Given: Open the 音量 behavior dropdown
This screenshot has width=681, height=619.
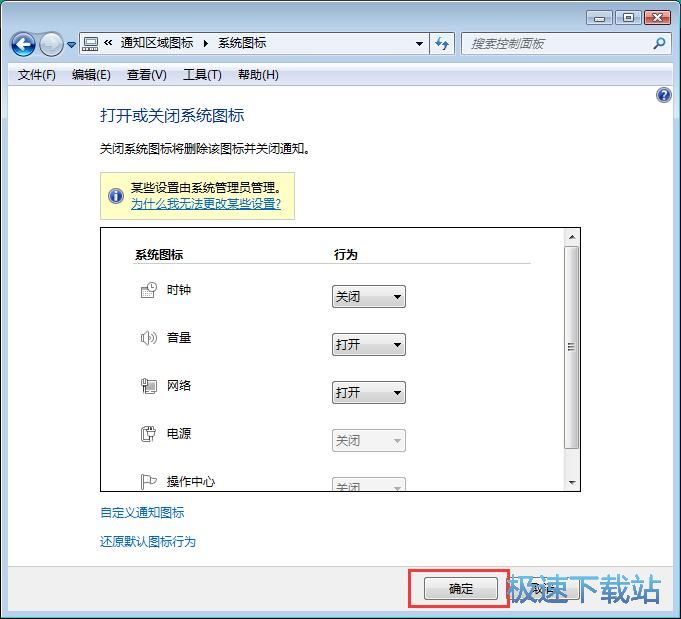Looking at the screenshot, I should (369, 344).
